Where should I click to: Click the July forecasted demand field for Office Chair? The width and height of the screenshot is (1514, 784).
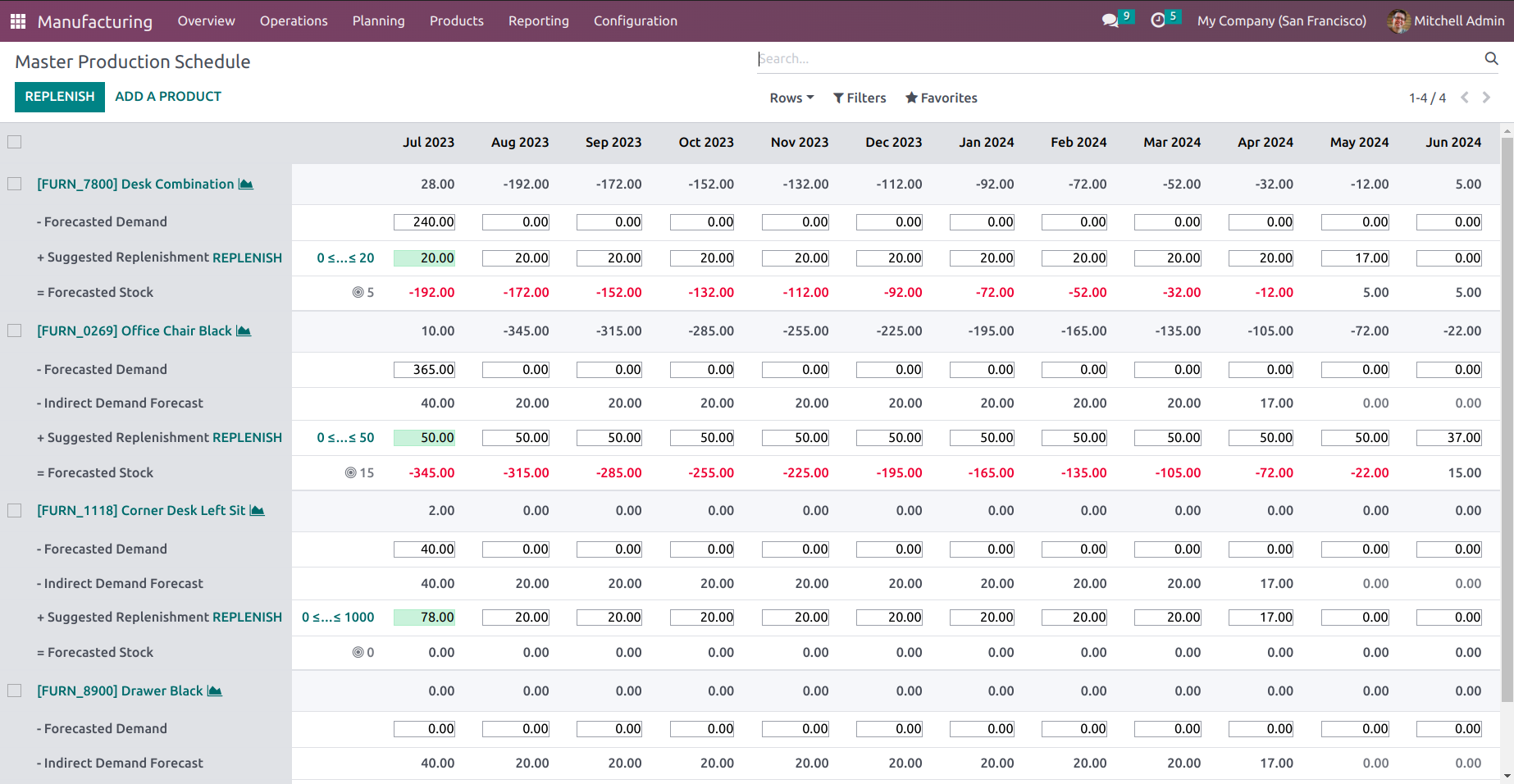(424, 369)
